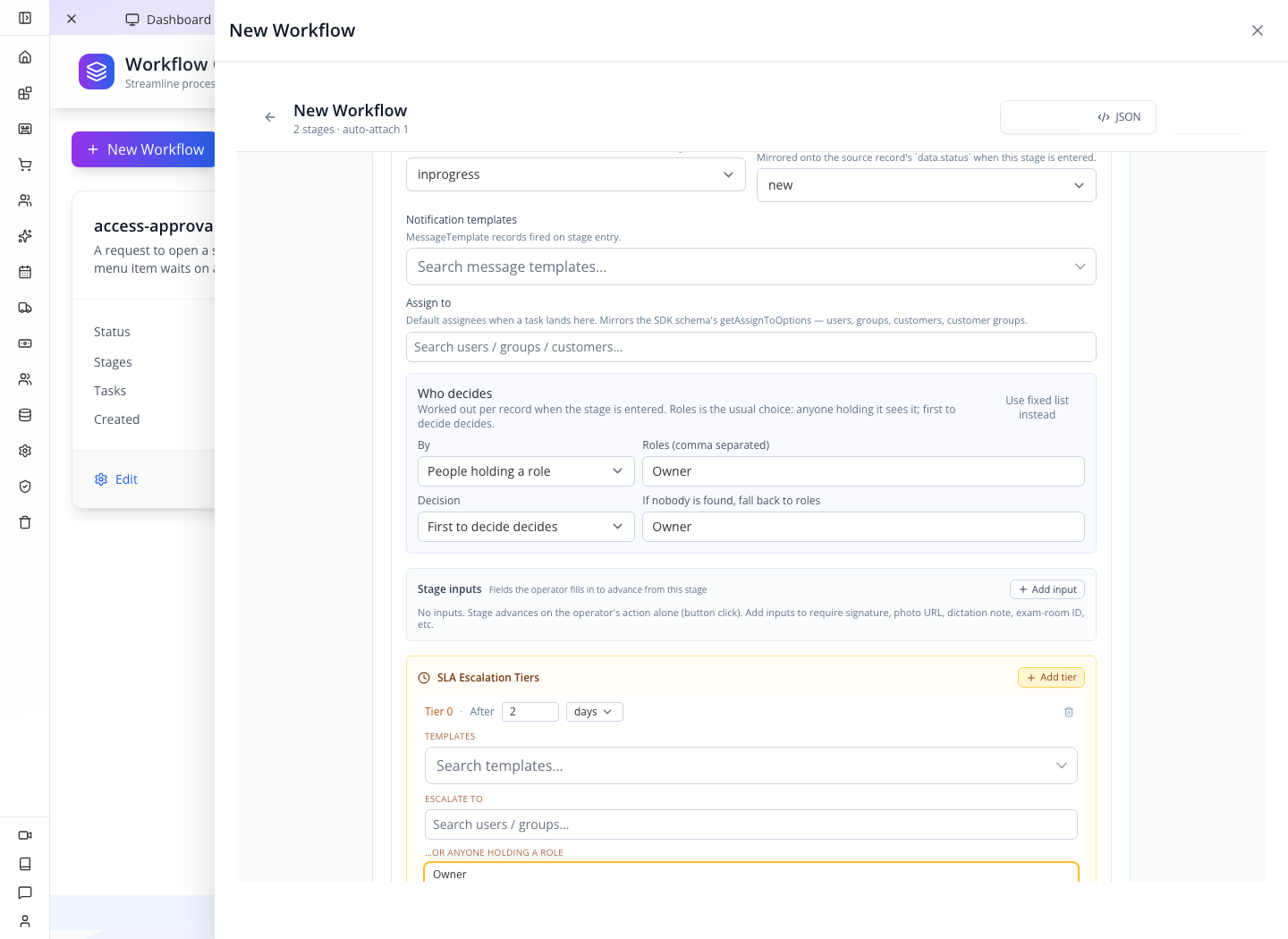Open the shopping cart sidebar icon
Viewport: 1288px width, 939px height.
(25, 165)
